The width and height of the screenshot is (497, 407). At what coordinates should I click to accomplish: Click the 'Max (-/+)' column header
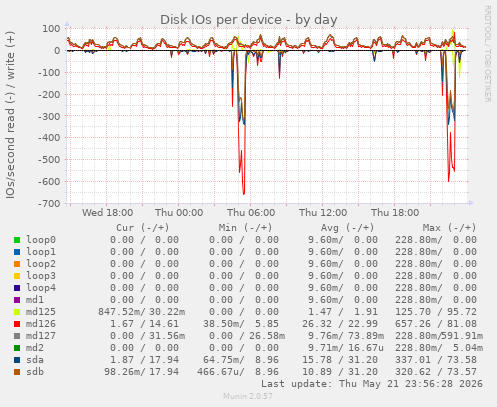pyautogui.click(x=450, y=228)
